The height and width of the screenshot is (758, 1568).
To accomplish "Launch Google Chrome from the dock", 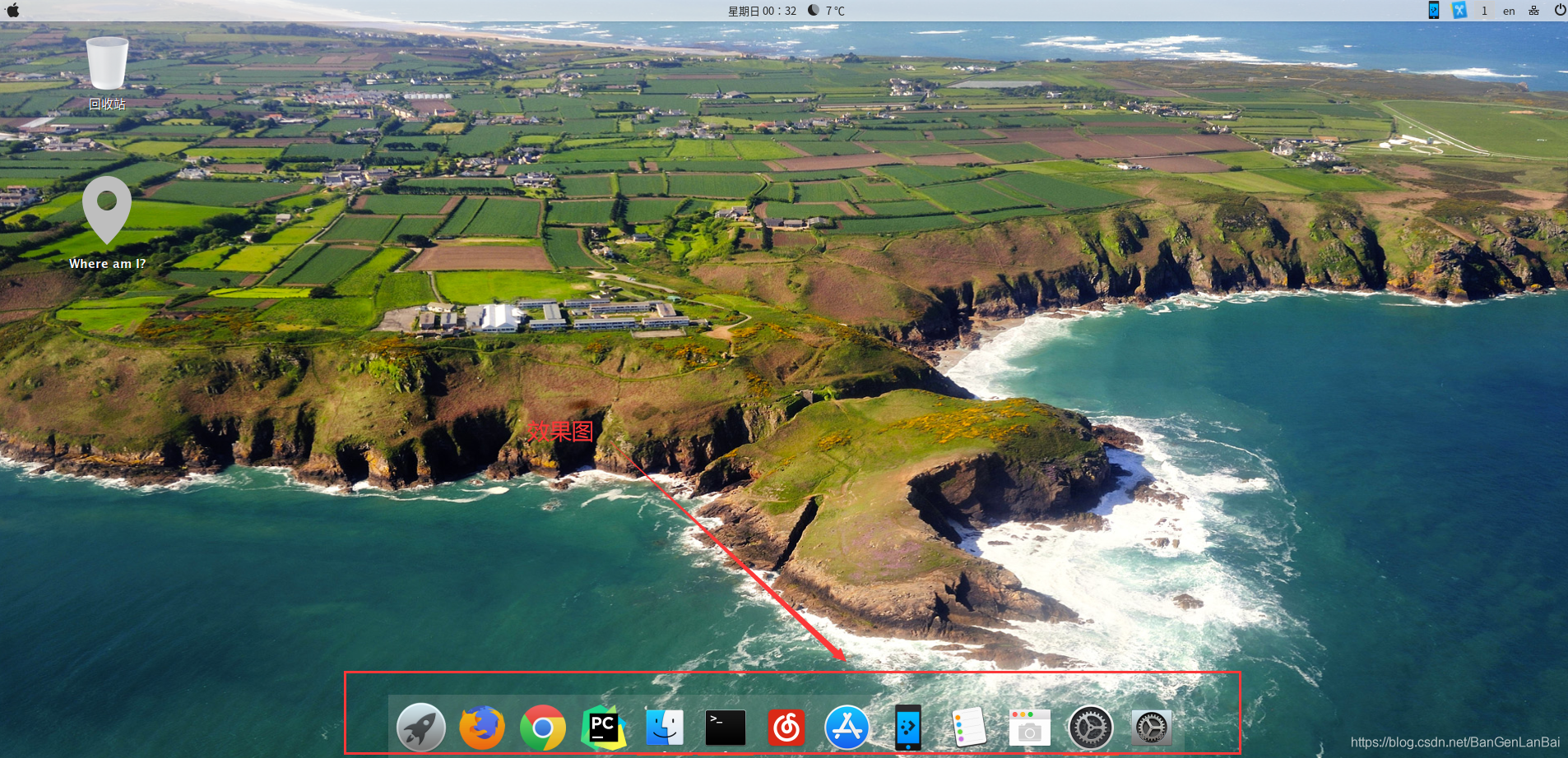I will click(543, 728).
